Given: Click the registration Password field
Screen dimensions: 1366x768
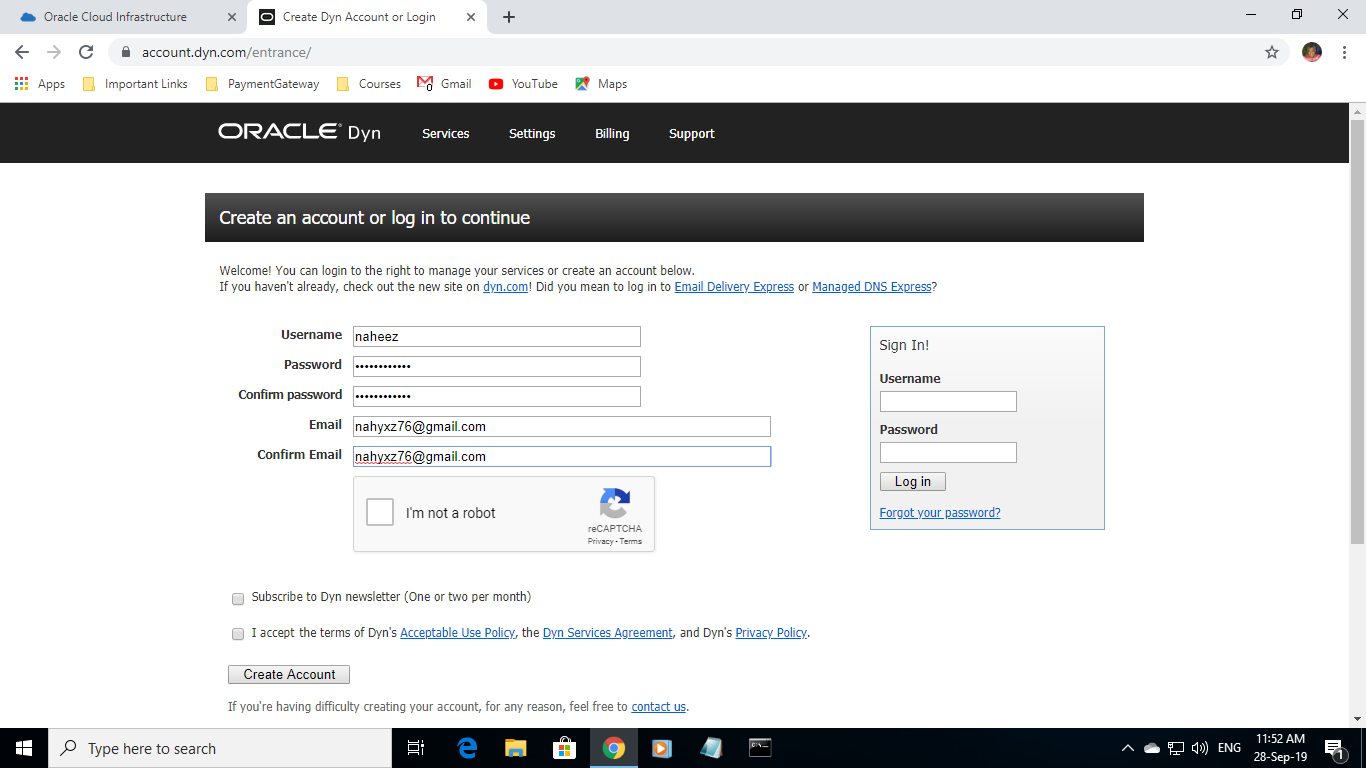Looking at the screenshot, I should coord(496,366).
